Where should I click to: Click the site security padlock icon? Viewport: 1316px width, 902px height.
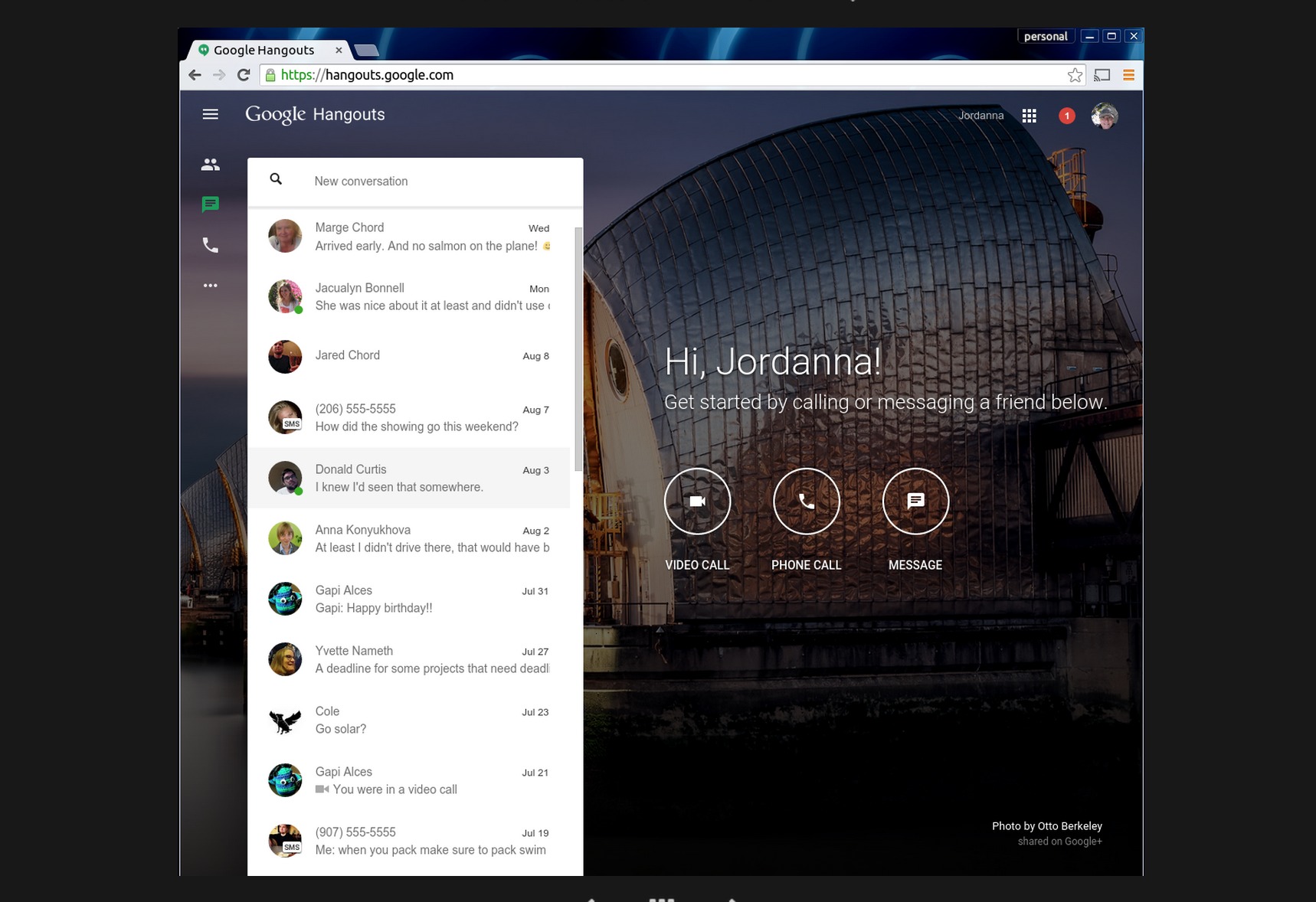pos(270,75)
